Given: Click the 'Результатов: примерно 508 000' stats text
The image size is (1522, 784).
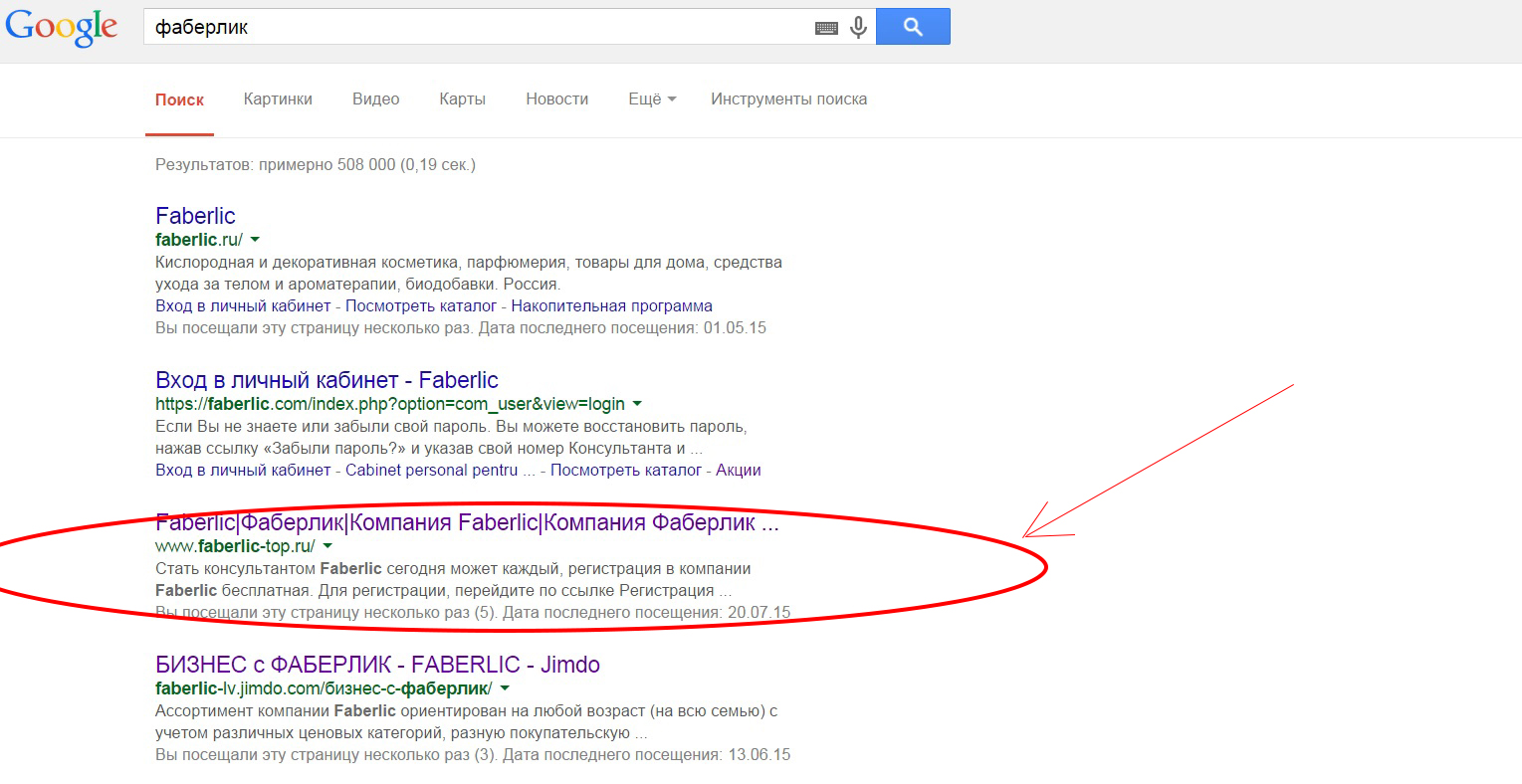Looking at the screenshot, I should 316,165.
